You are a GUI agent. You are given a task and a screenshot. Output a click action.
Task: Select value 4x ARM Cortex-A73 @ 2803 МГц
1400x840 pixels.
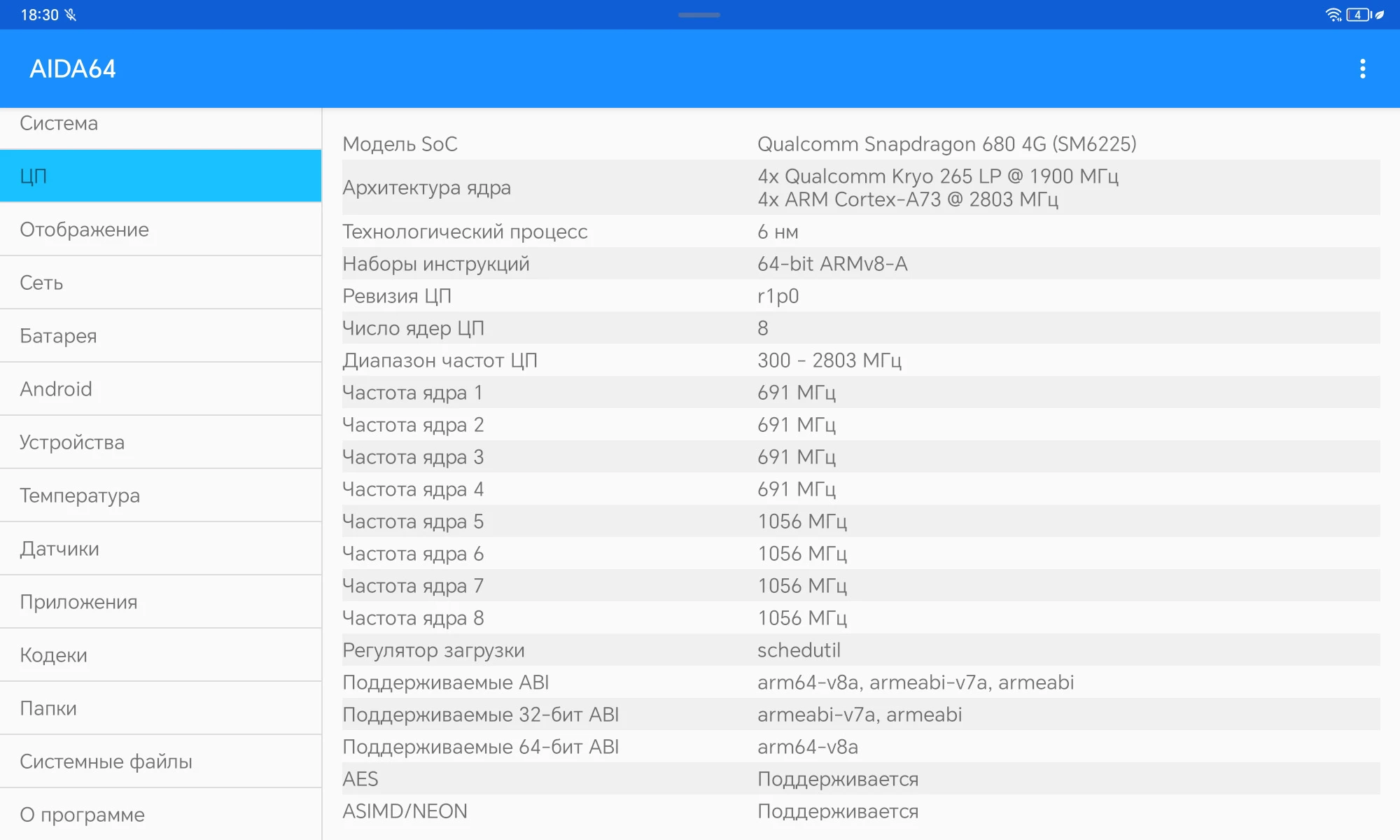(908, 199)
